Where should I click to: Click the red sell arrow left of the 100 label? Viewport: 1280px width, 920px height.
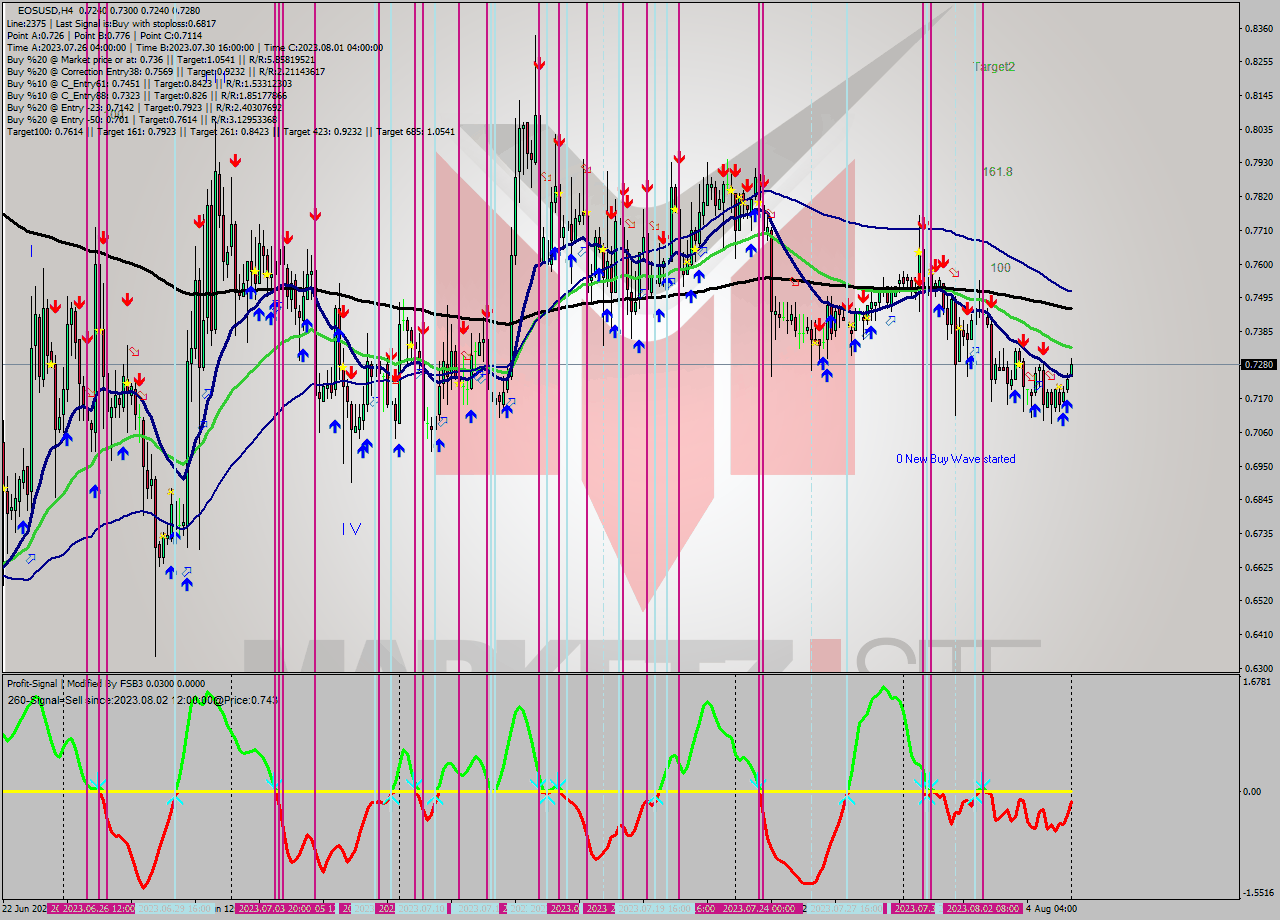943,261
